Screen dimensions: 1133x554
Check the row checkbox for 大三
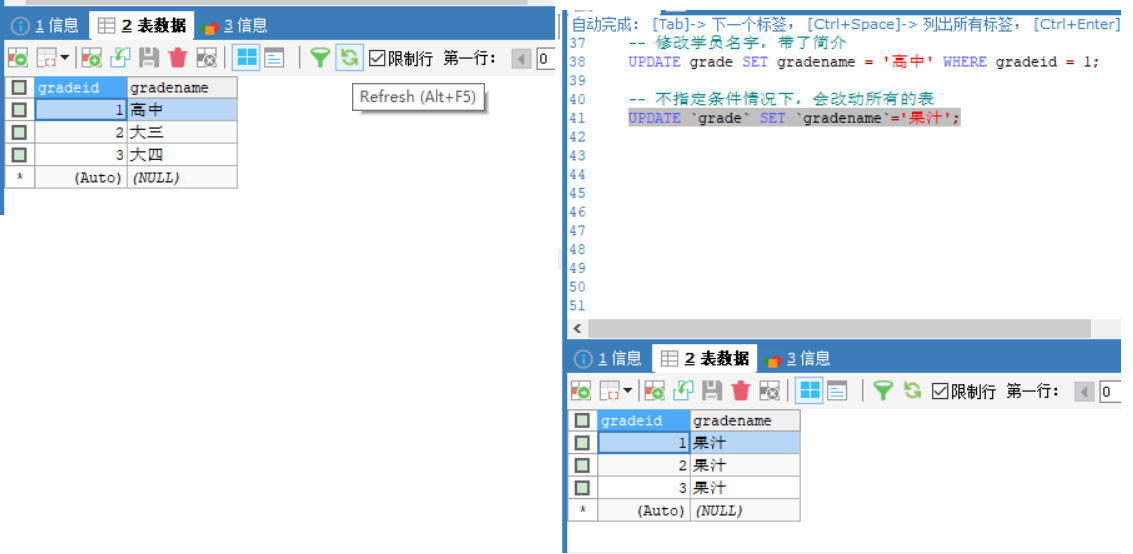(x=19, y=132)
